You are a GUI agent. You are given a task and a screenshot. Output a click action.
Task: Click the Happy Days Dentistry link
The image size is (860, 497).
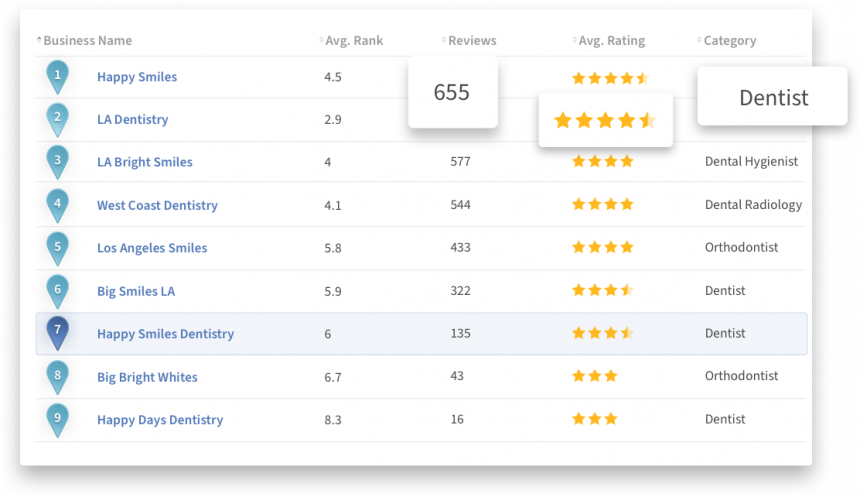pyautogui.click(x=160, y=421)
